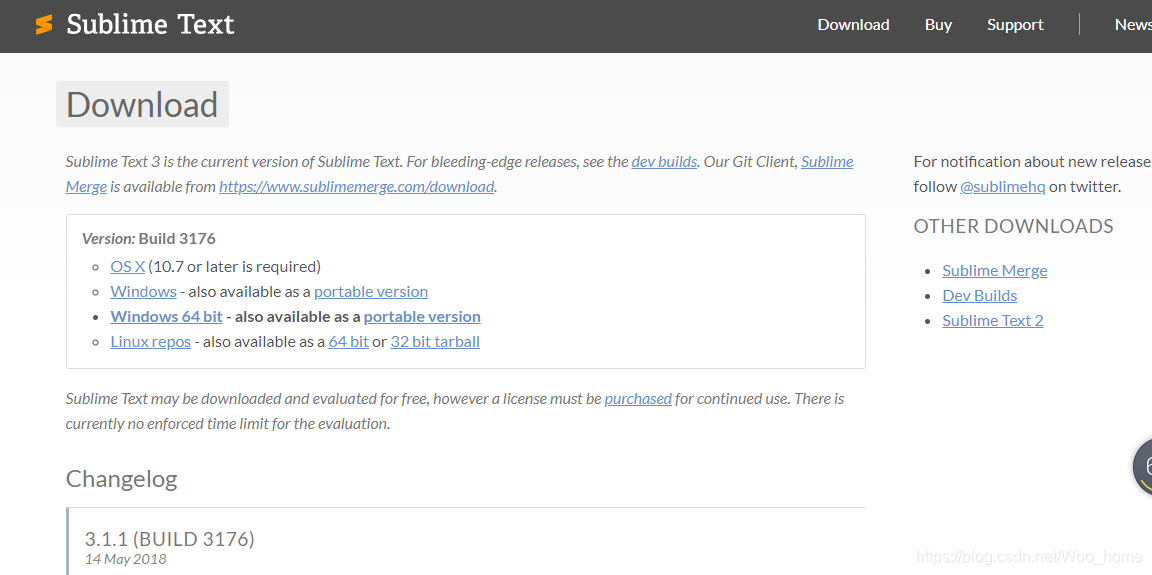
Task: Get the portable version on the Windows row
Action: [x=370, y=292]
